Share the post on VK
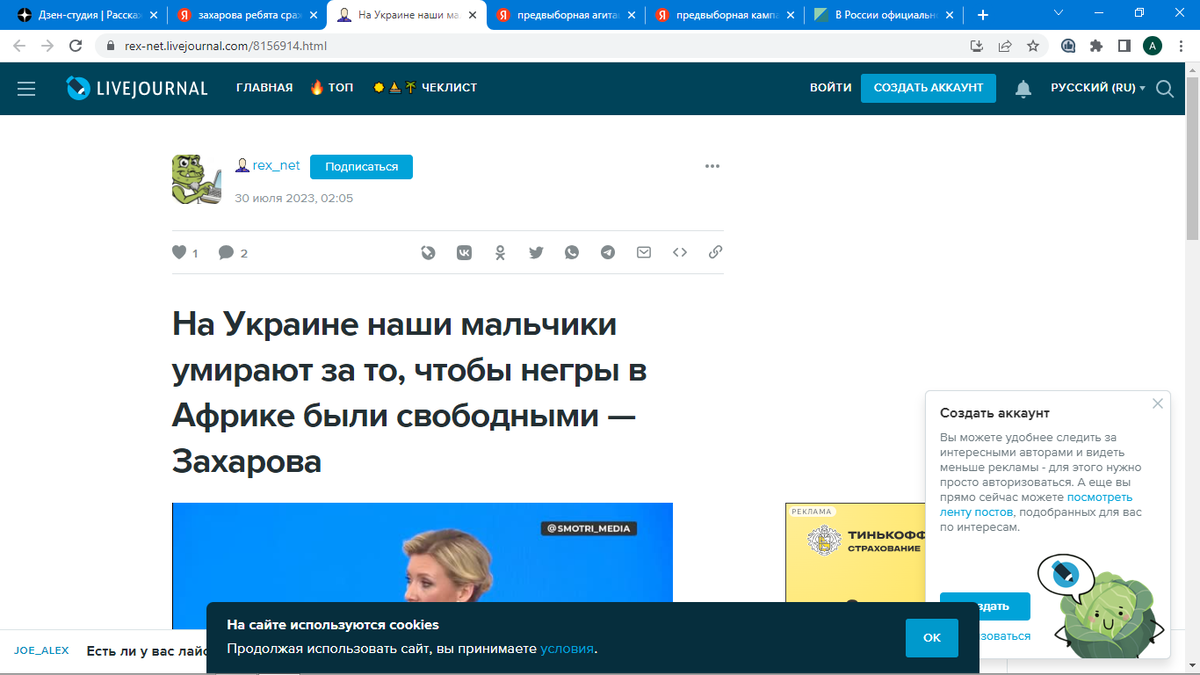The width and height of the screenshot is (1200, 675). click(x=465, y=253)
